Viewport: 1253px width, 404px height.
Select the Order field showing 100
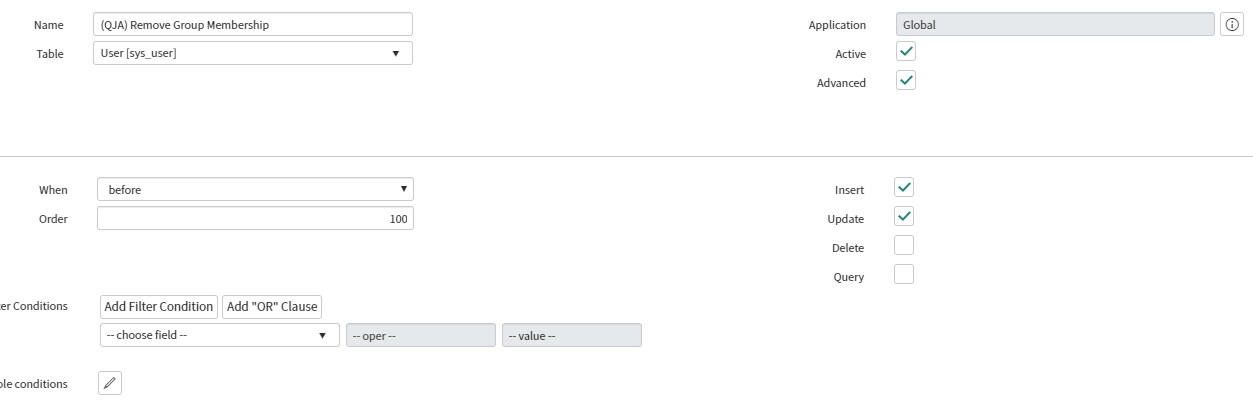tap(255, 218)
